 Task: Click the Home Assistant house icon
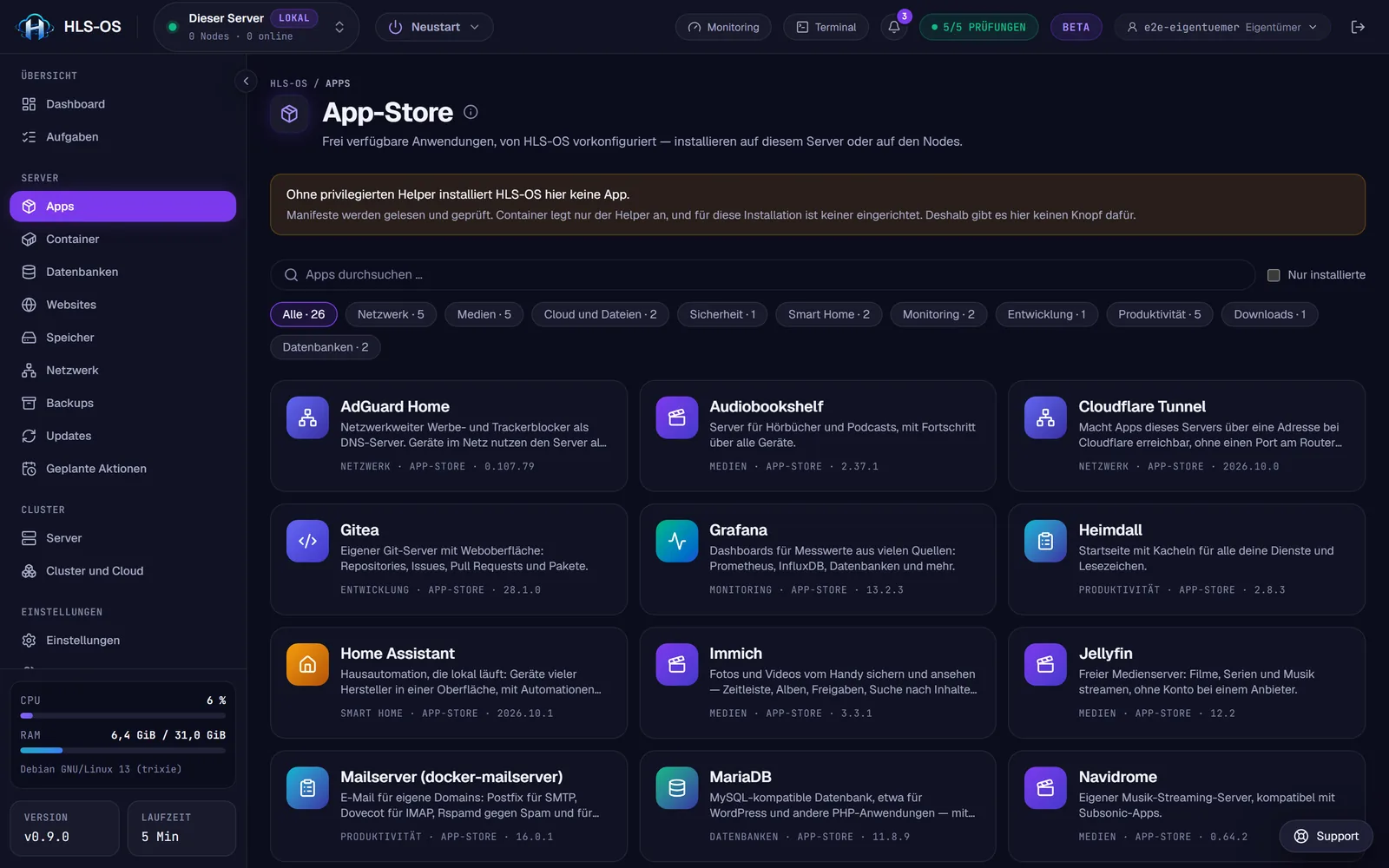click(x=307, y=664)
